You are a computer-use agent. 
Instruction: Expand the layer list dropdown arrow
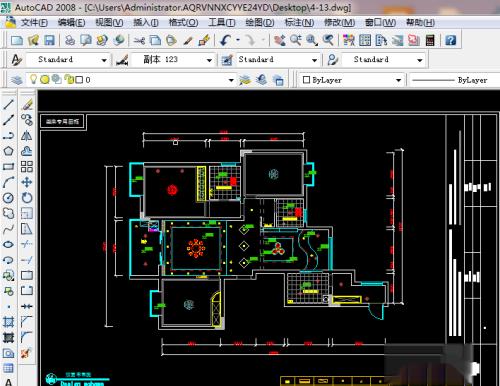coord(231,80)
